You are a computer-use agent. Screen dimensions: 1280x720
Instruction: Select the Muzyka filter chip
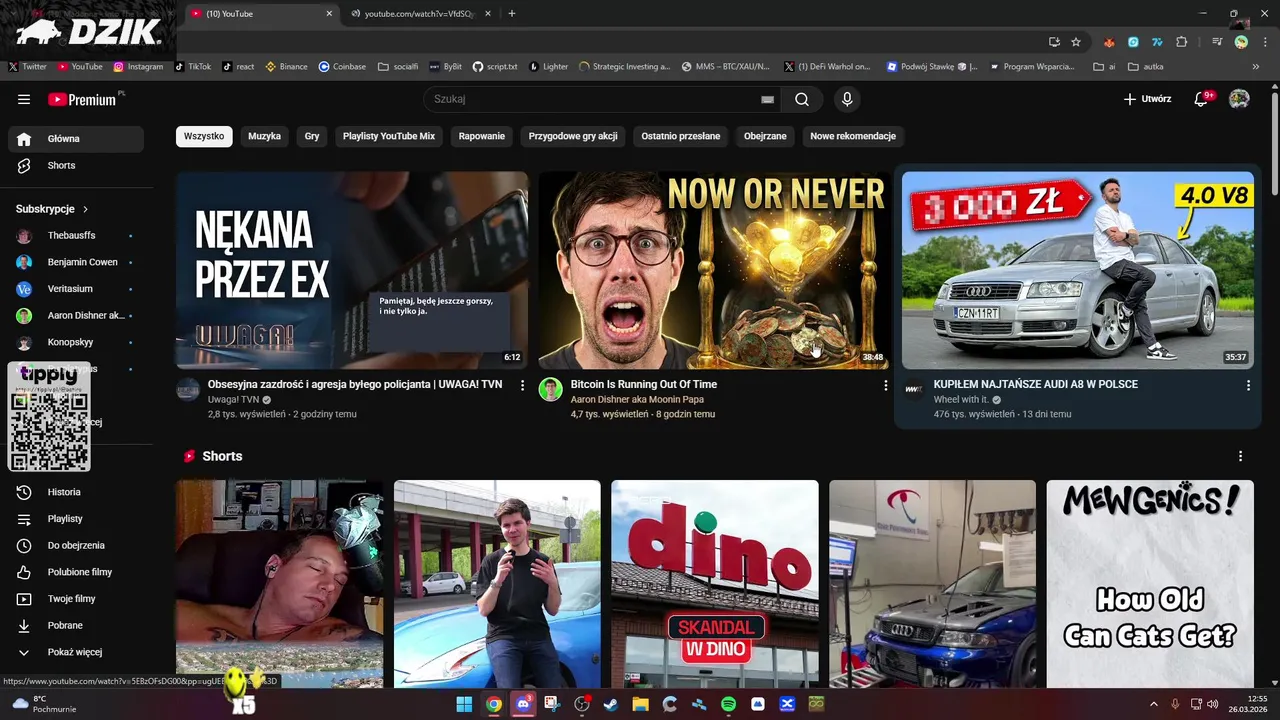click(x=264, y=136)
